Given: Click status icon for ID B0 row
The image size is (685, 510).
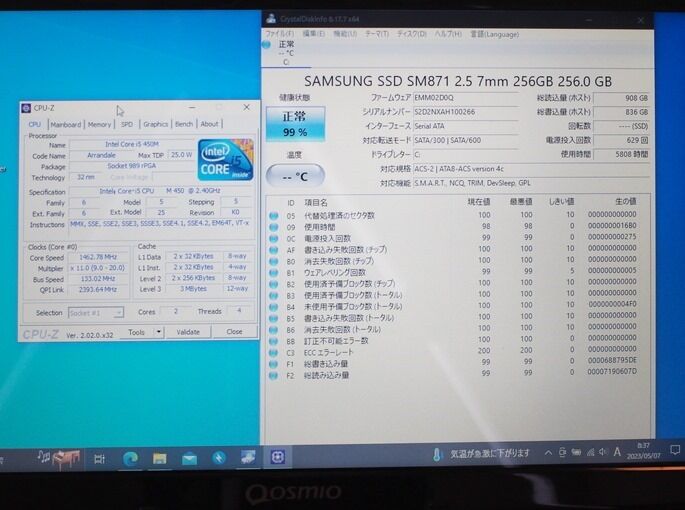Looking at the screenshot, I should (273, 261).
